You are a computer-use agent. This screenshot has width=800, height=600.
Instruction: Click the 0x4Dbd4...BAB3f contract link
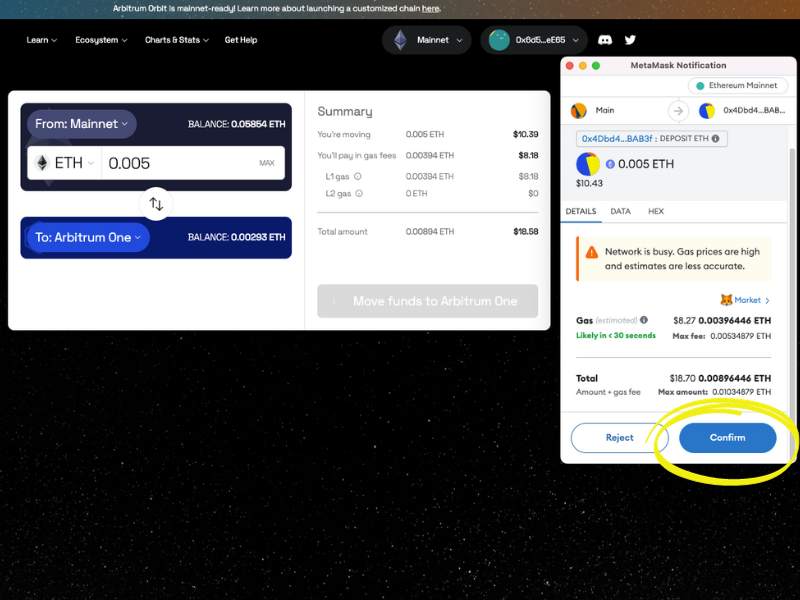coord(617,138)
